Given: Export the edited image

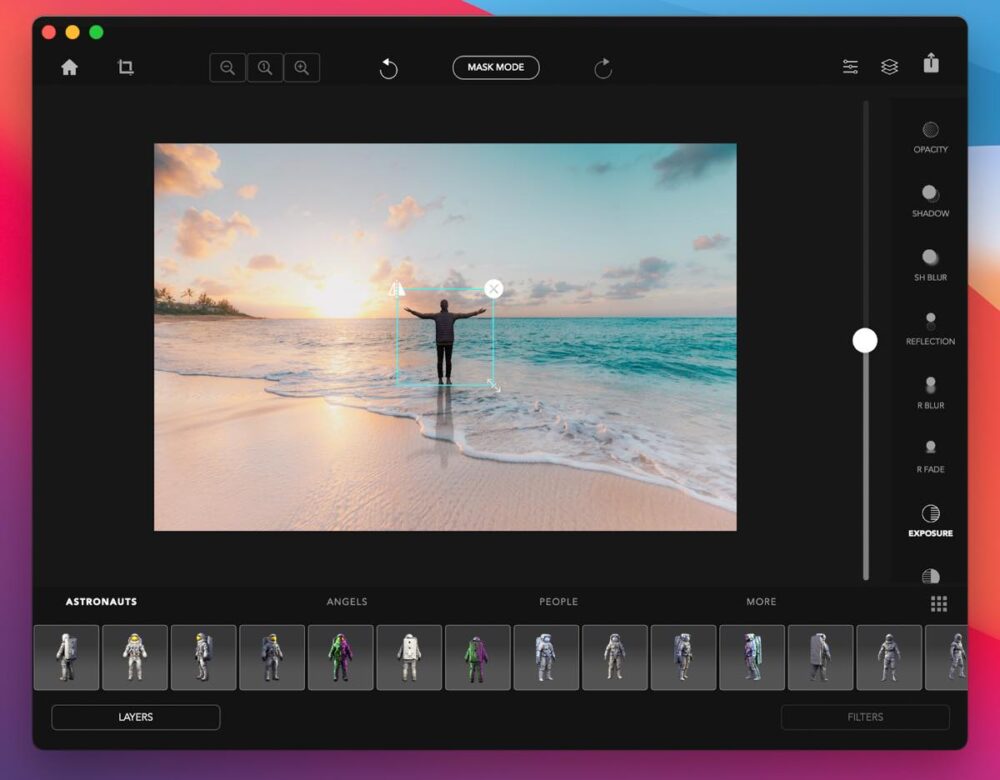Looking at the screenshot, I should pyautogui.click(x=931, y=63).
